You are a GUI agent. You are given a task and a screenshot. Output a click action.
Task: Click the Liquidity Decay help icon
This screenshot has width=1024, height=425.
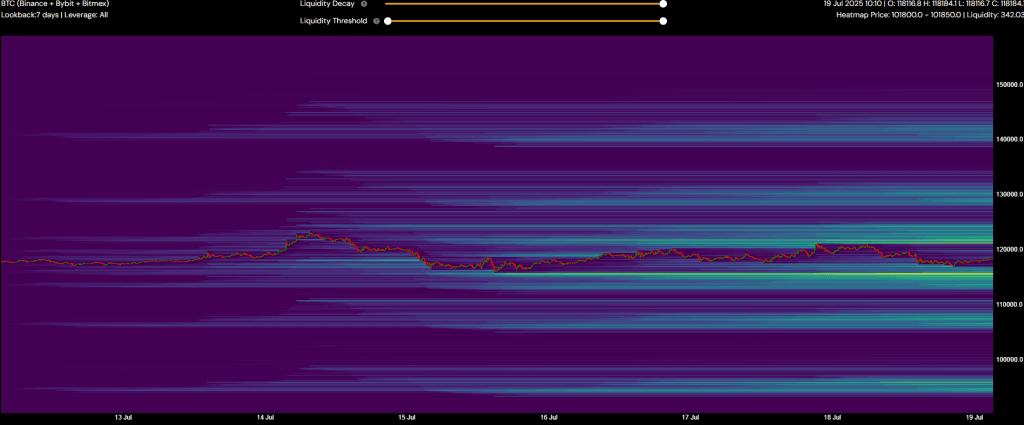click(x=364, y=4)
